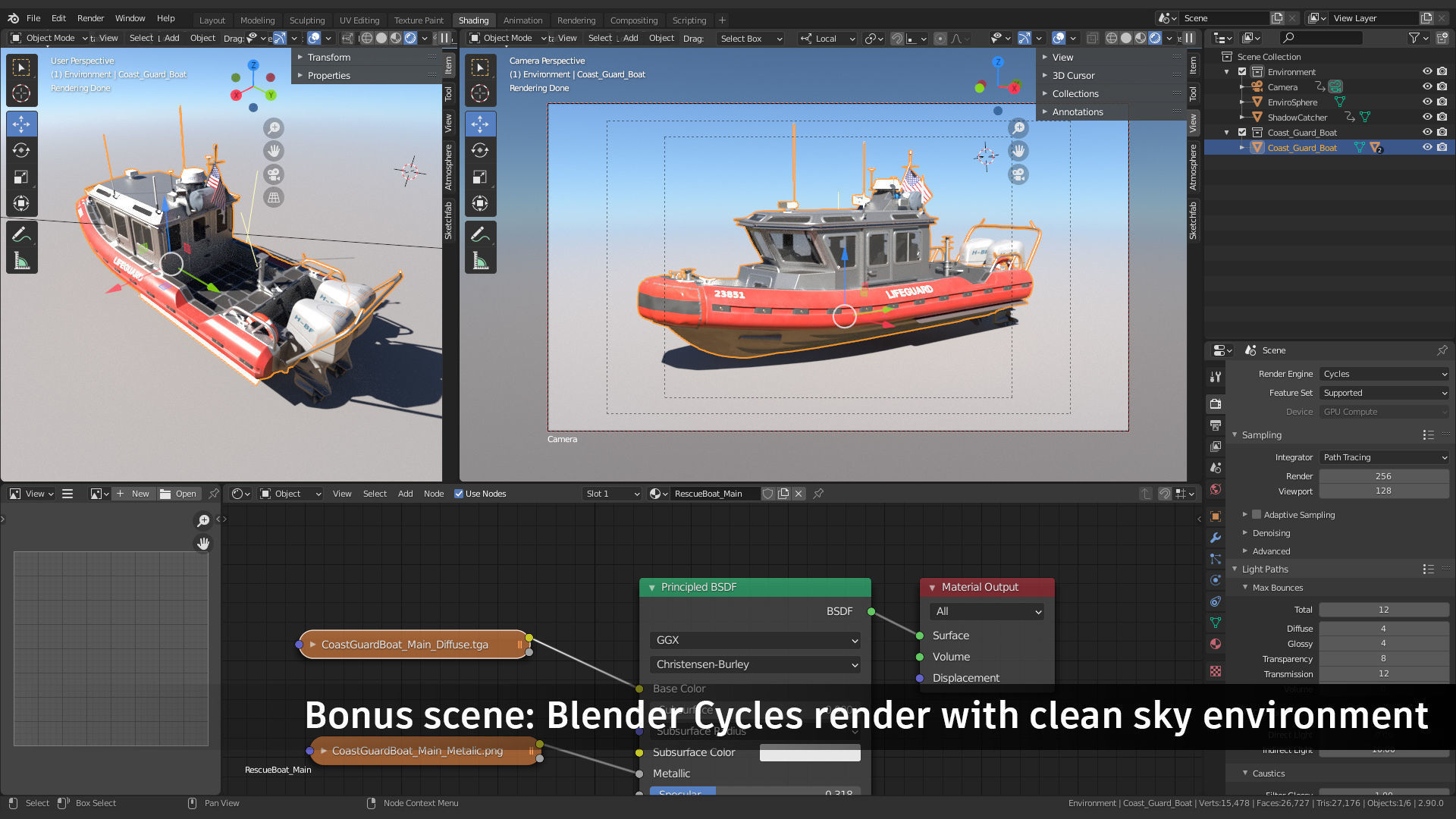The height and width of the screenshot is (819, 1456).
Task: Select the Move tool in the left viewport toolbar
Action: (x=21, y=124)
